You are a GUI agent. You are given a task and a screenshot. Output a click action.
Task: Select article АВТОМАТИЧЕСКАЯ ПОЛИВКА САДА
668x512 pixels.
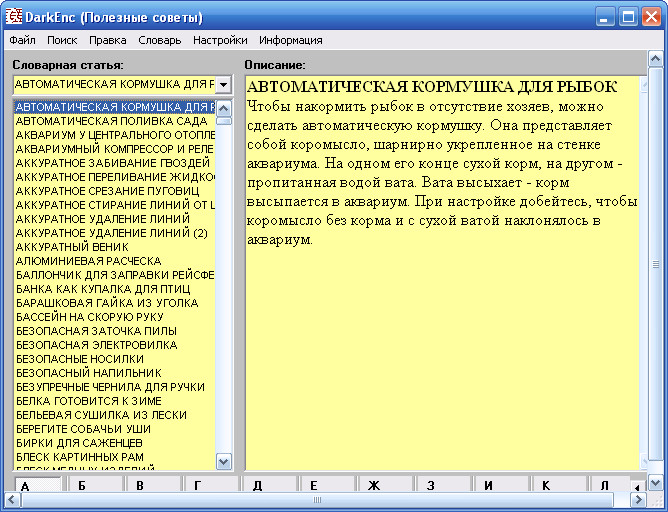[x=112, y=120]
